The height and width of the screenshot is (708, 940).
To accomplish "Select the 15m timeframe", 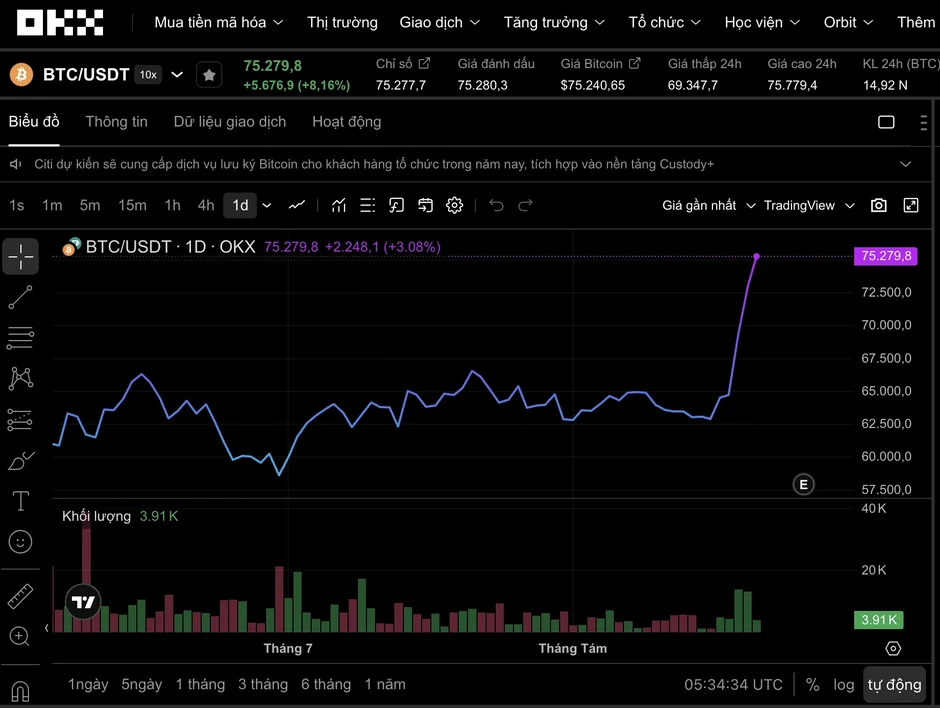I will [132, 206].
